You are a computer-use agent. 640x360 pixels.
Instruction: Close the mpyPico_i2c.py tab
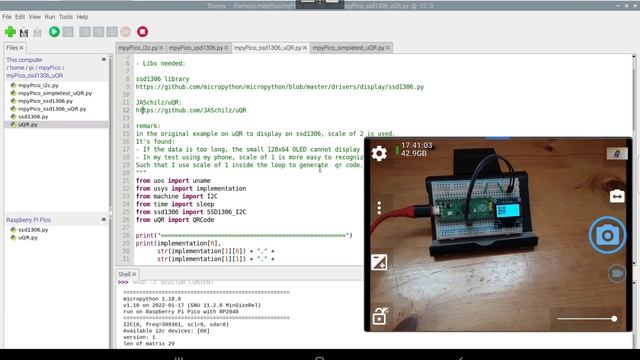coord(161,48)
